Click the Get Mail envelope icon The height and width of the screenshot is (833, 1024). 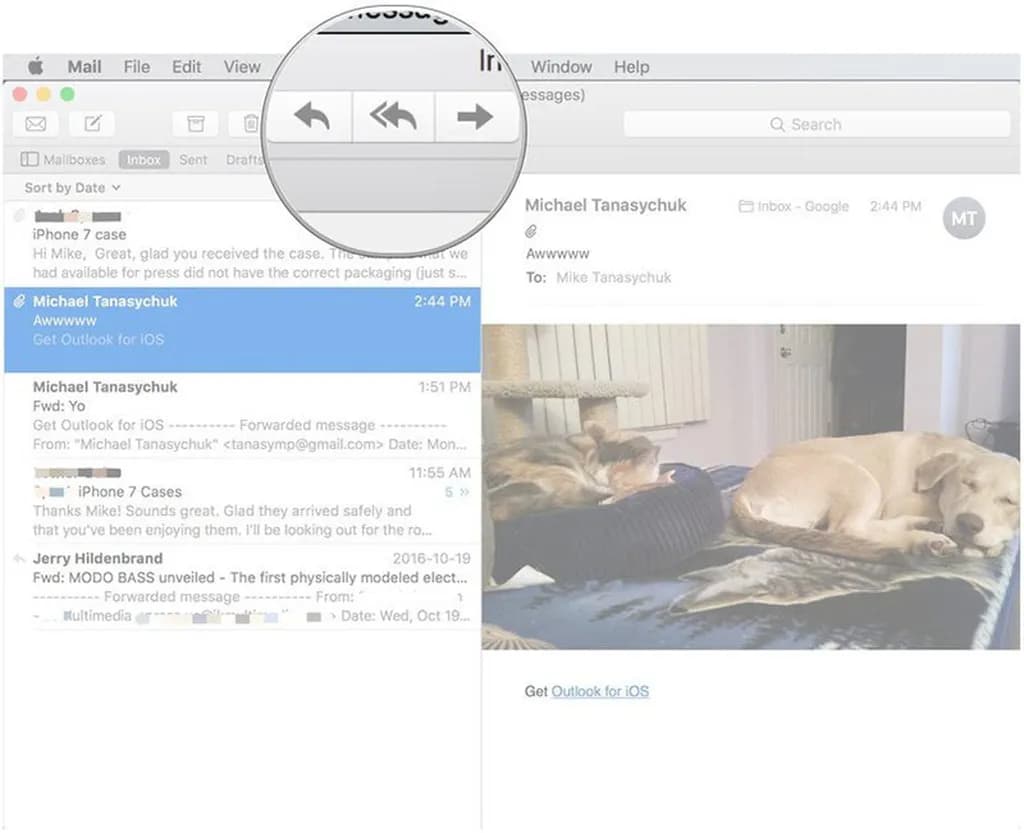(35, 124)
